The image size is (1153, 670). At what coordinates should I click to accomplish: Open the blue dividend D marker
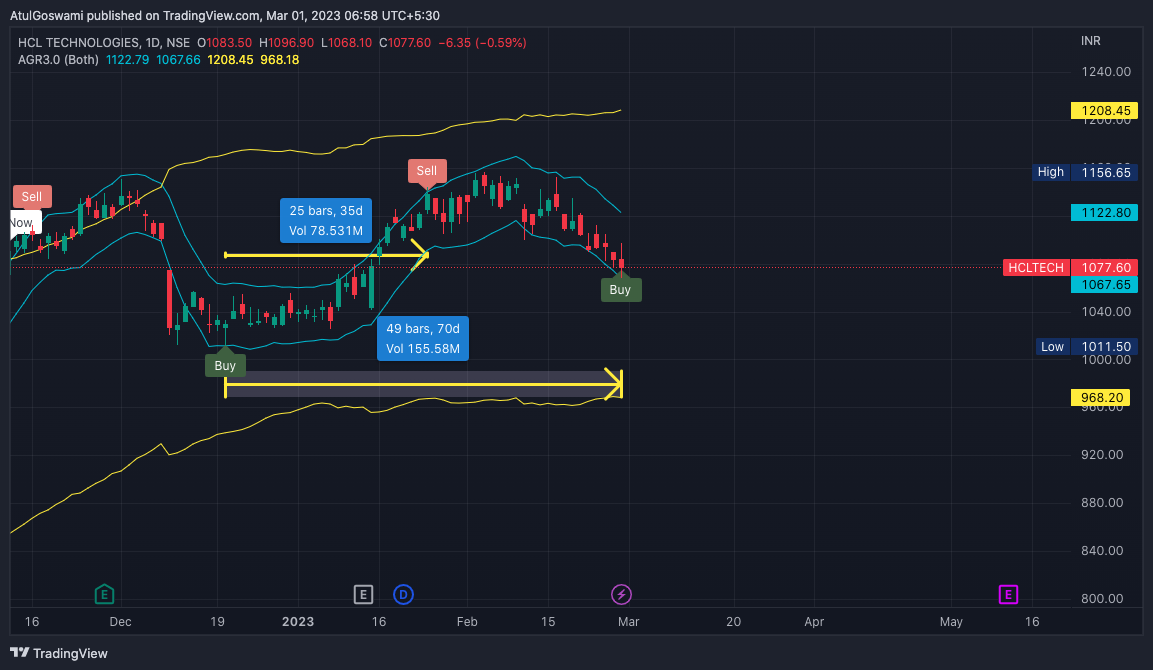click(x=403, y=594)
